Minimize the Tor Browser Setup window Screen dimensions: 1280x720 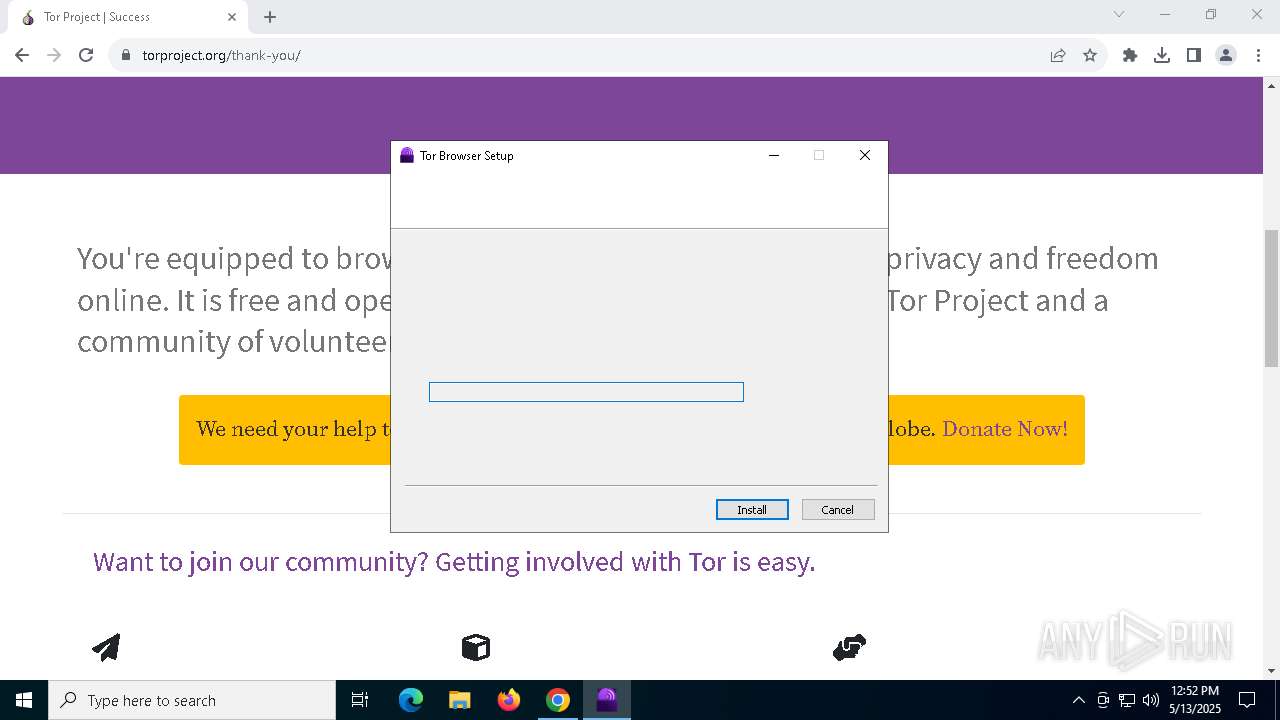click(773, 155)
